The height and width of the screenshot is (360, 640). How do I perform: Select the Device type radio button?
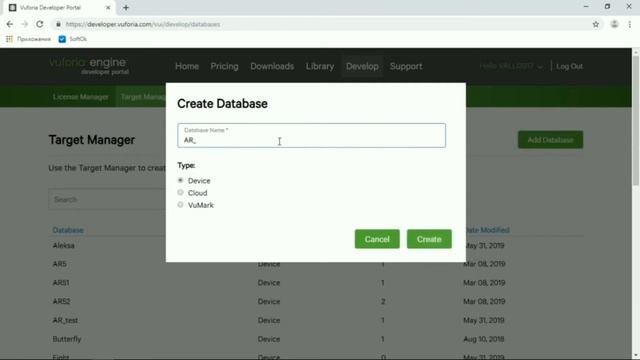click(x=180, y=180)
